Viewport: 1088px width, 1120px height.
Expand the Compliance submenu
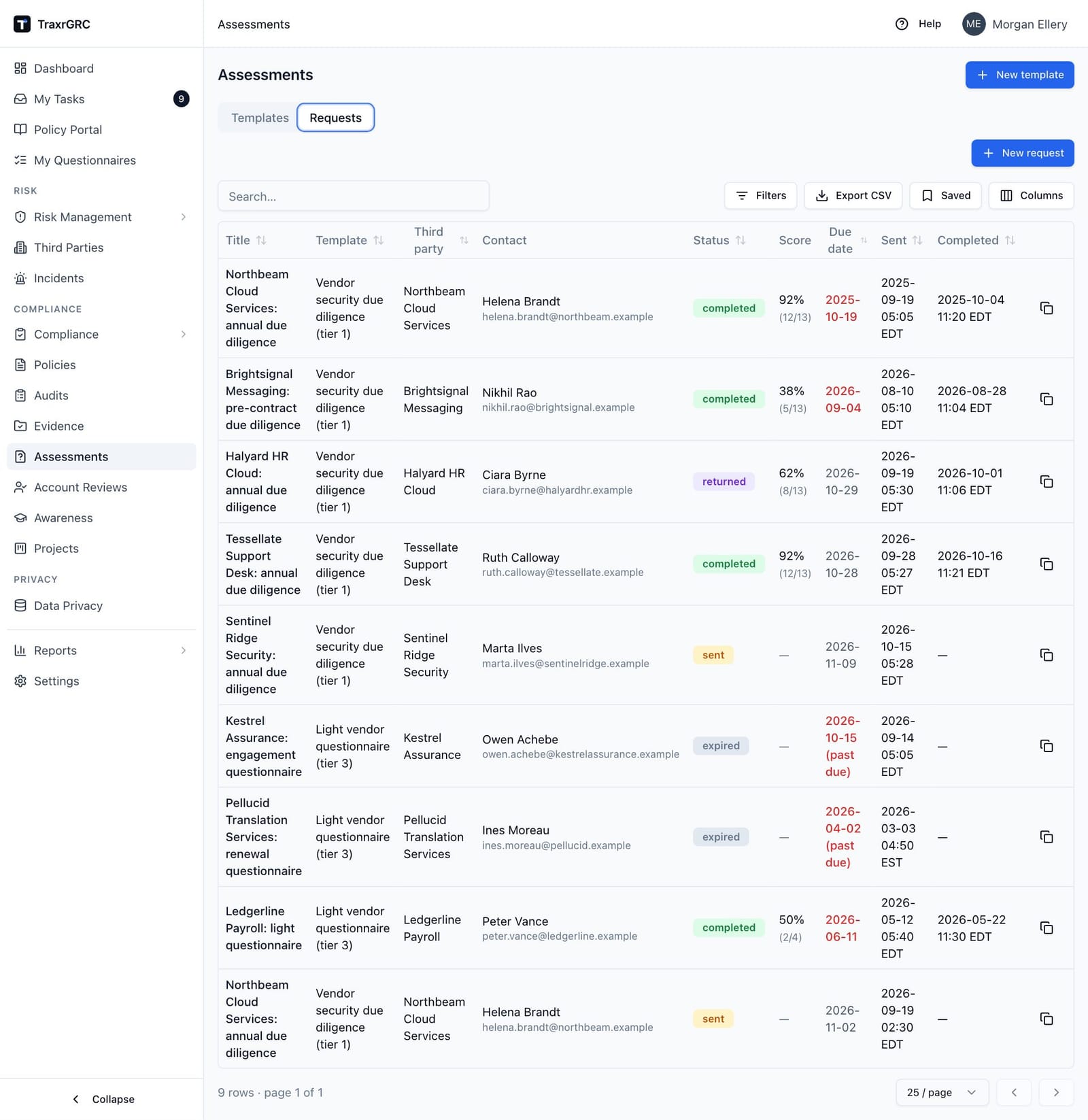point(184,334)
